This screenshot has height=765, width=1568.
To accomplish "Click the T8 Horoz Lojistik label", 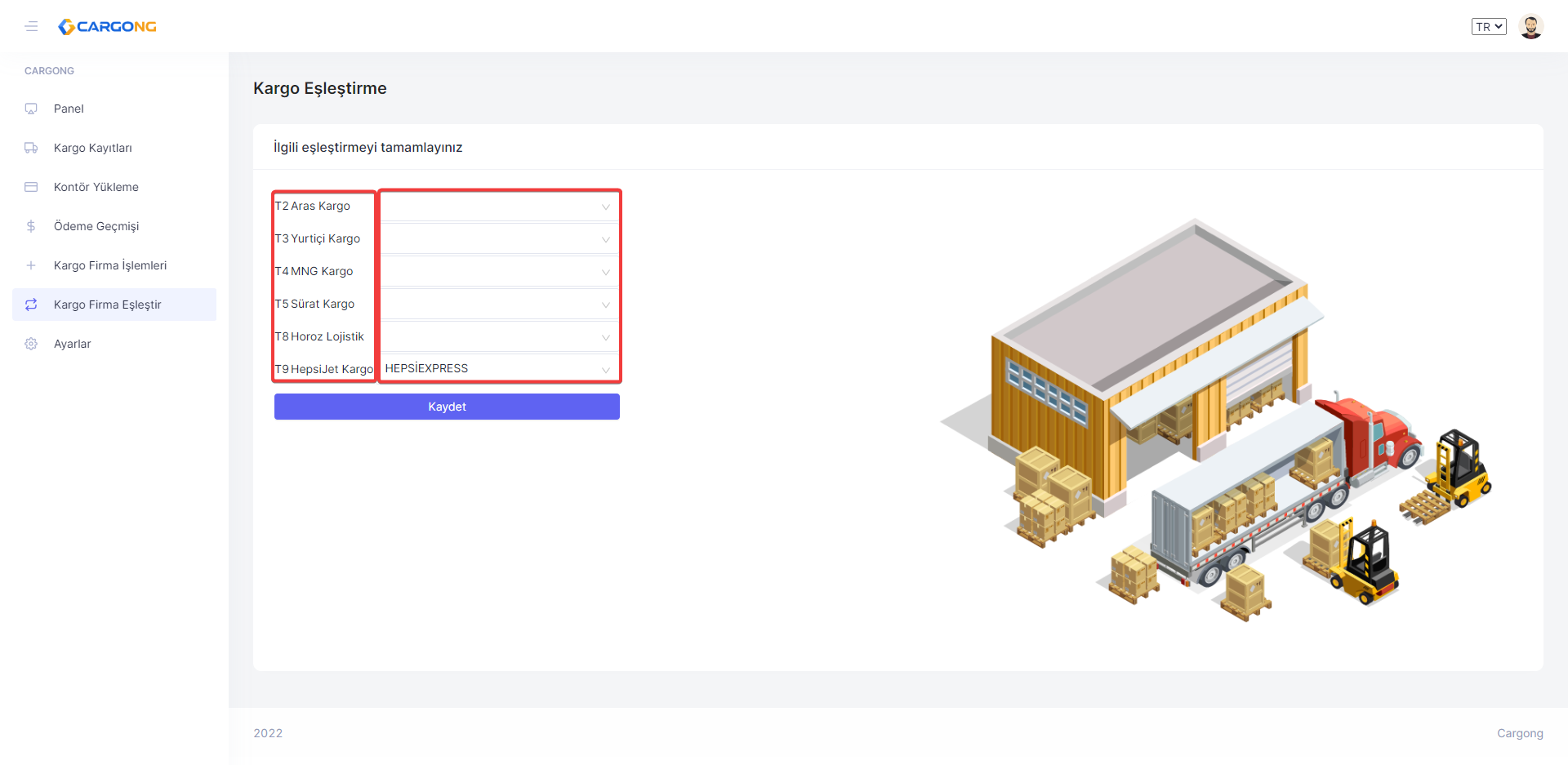I will (319, 336).
